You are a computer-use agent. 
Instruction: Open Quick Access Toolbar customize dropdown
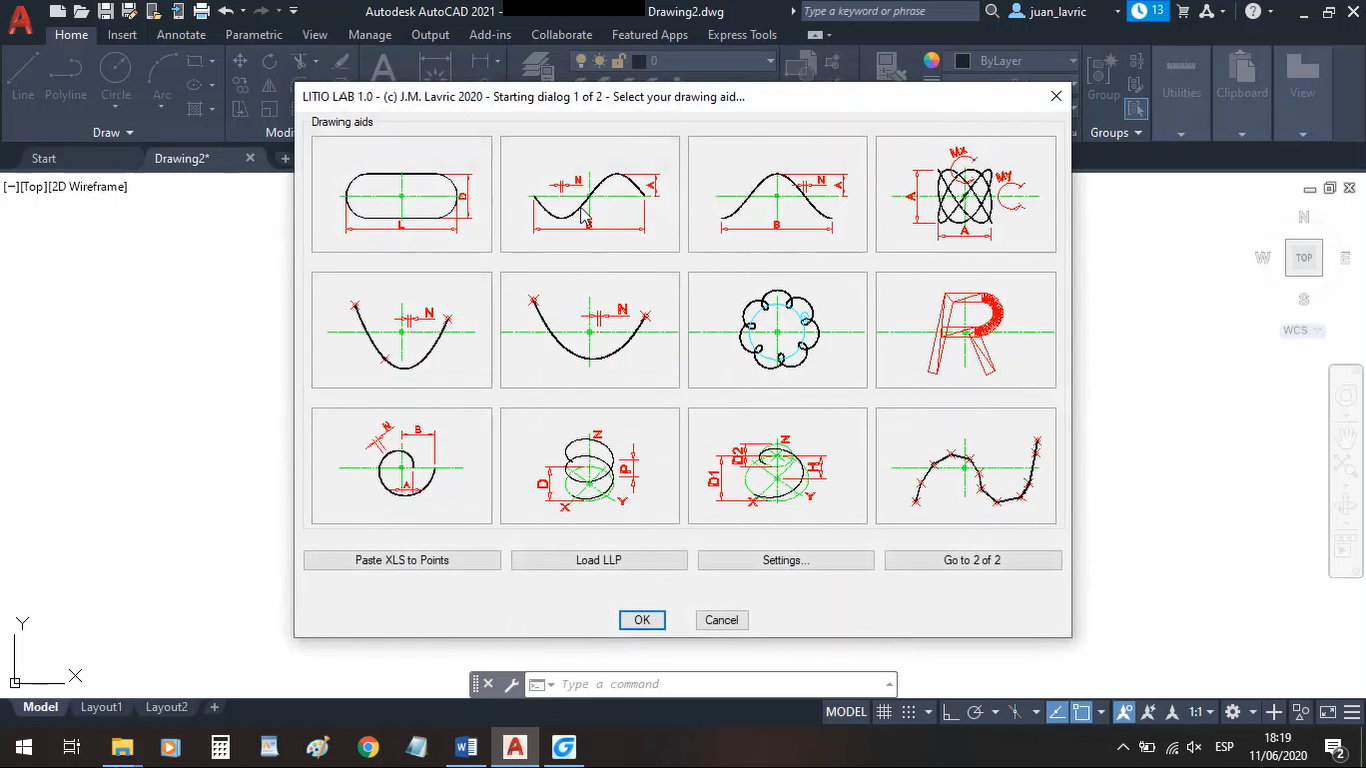click(x=293, y=11)
